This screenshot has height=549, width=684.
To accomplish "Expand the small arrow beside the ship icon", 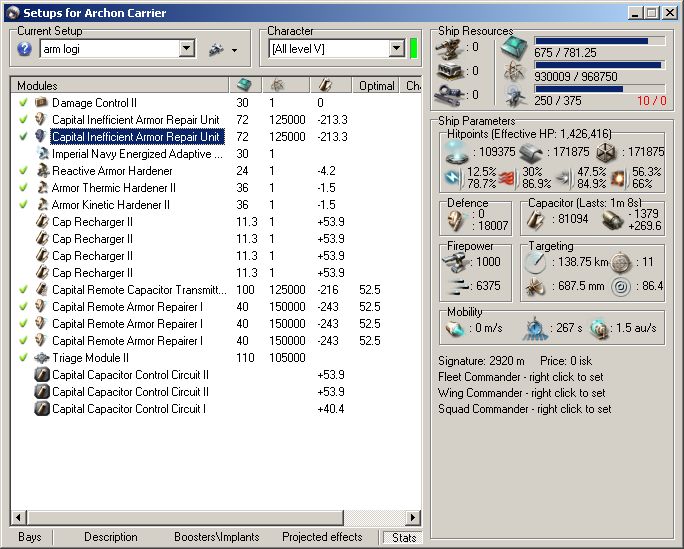I will 235,51.
